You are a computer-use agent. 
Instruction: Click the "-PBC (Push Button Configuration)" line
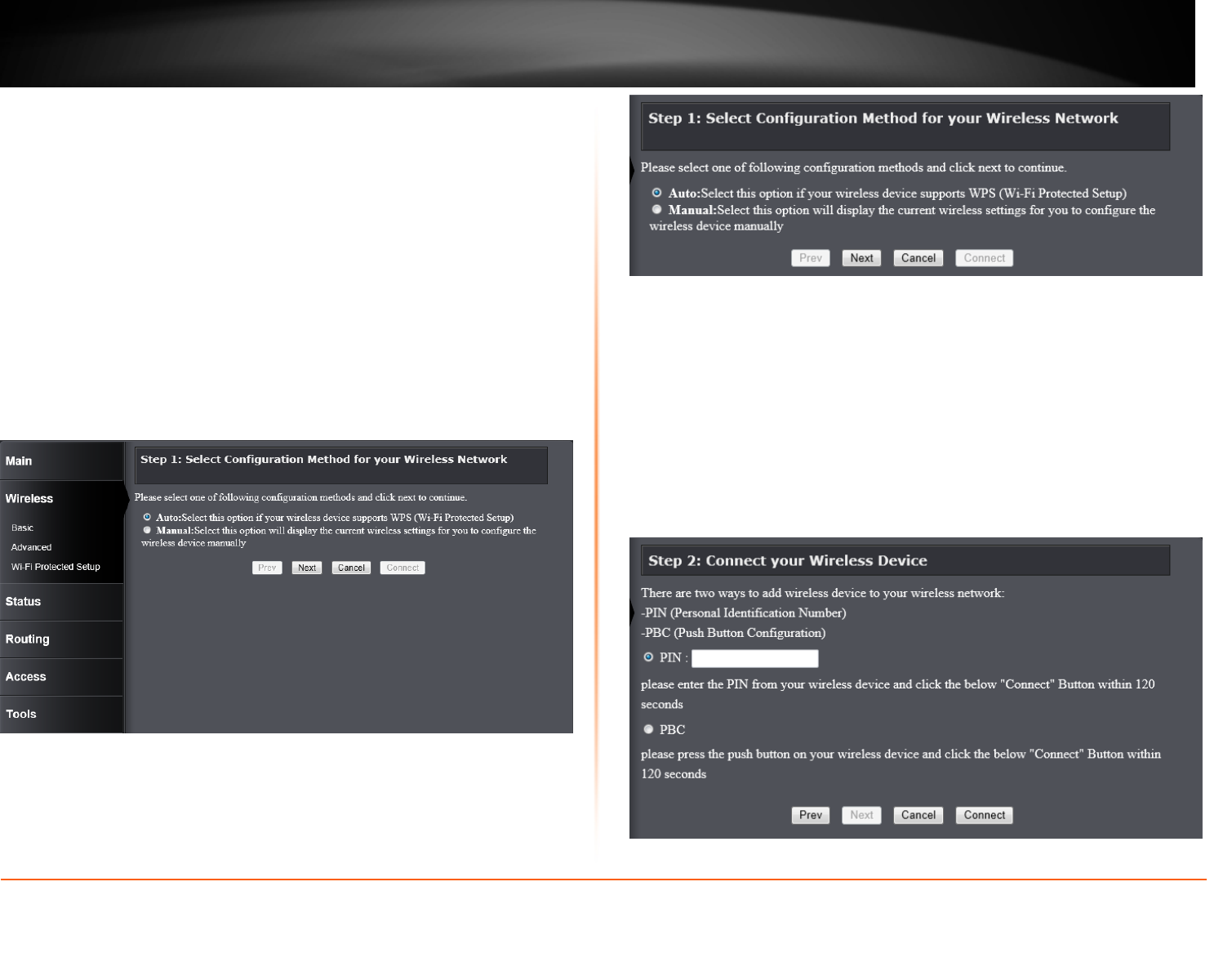point(733,633)
